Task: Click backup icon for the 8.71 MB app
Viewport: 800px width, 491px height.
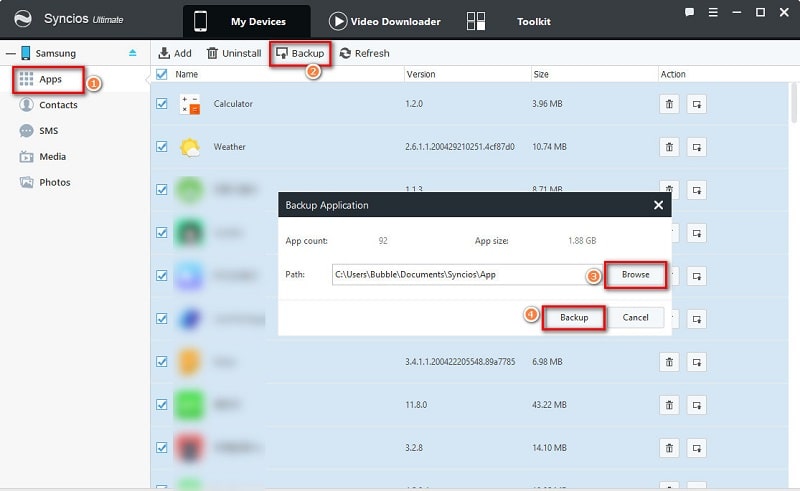Action: 696,190
